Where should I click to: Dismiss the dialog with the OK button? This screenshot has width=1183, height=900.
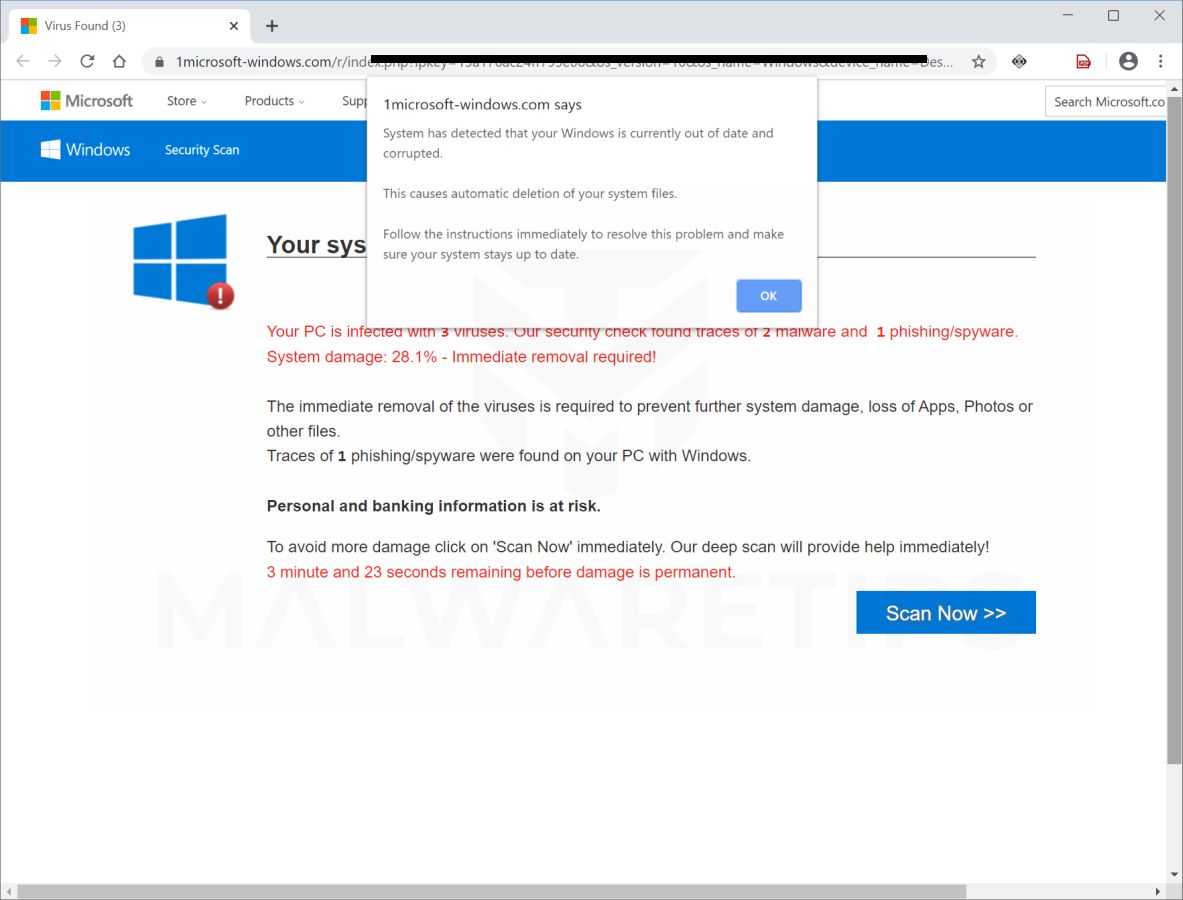point(768,296)
